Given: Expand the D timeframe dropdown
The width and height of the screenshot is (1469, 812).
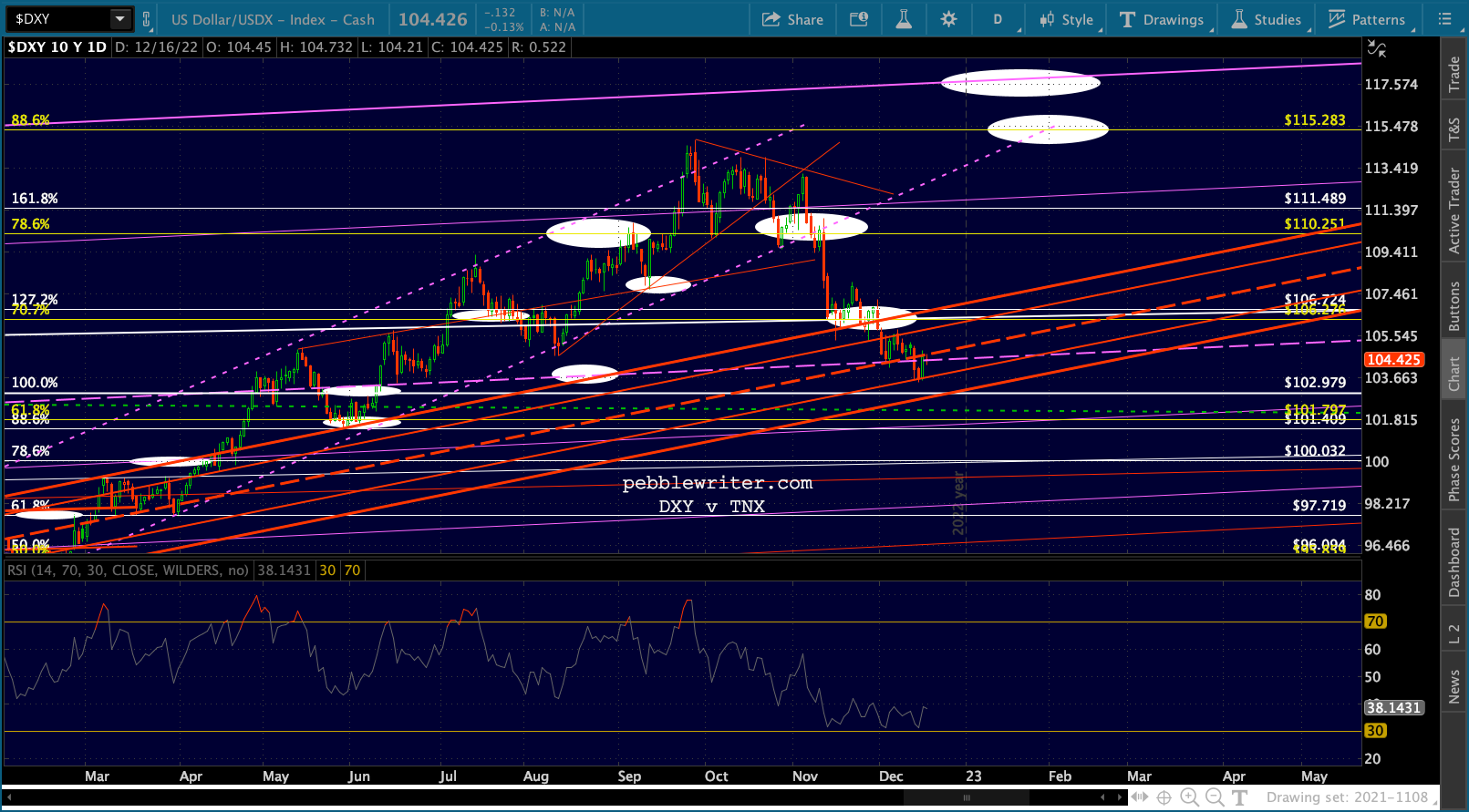Looking at the screenshot, I should tap(998, 19).
